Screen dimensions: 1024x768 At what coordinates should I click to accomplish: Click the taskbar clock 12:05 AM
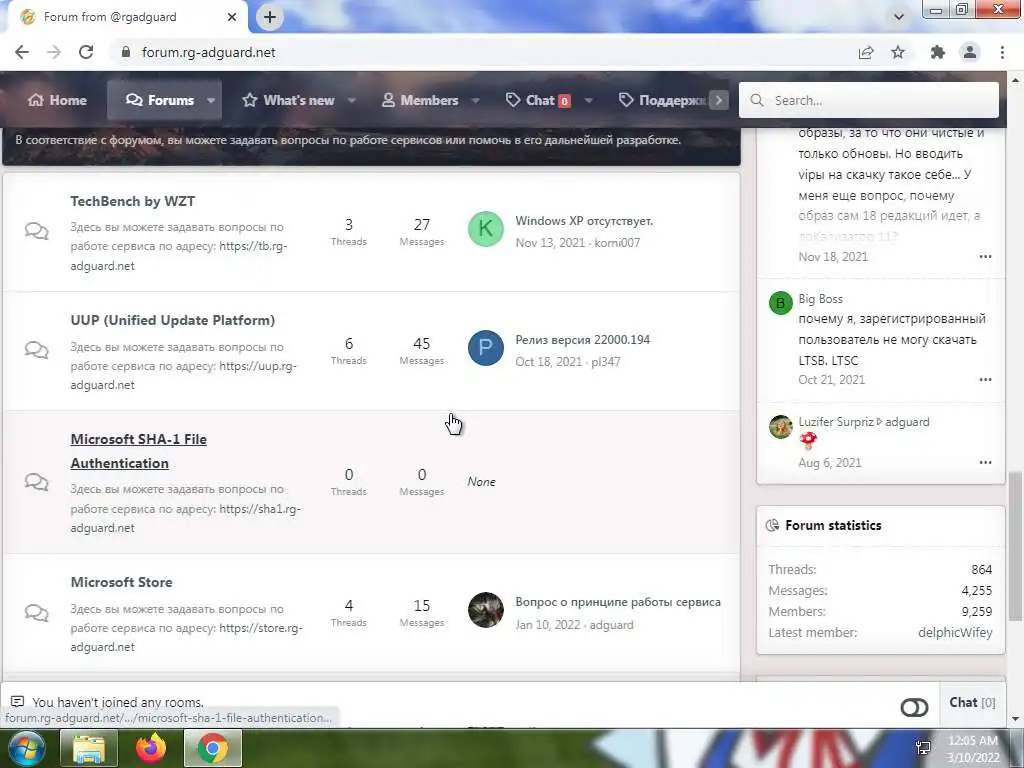972,741
